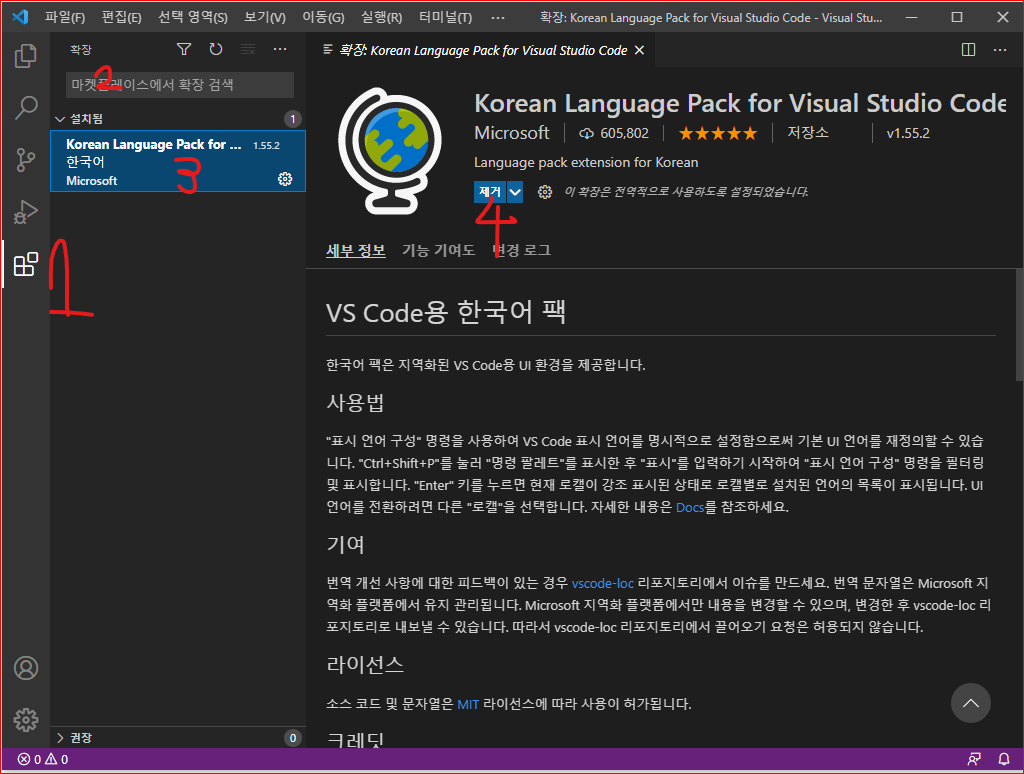Click the scroll-to-top arrow button
1024x774 pixels.
[x=970, y=703]
